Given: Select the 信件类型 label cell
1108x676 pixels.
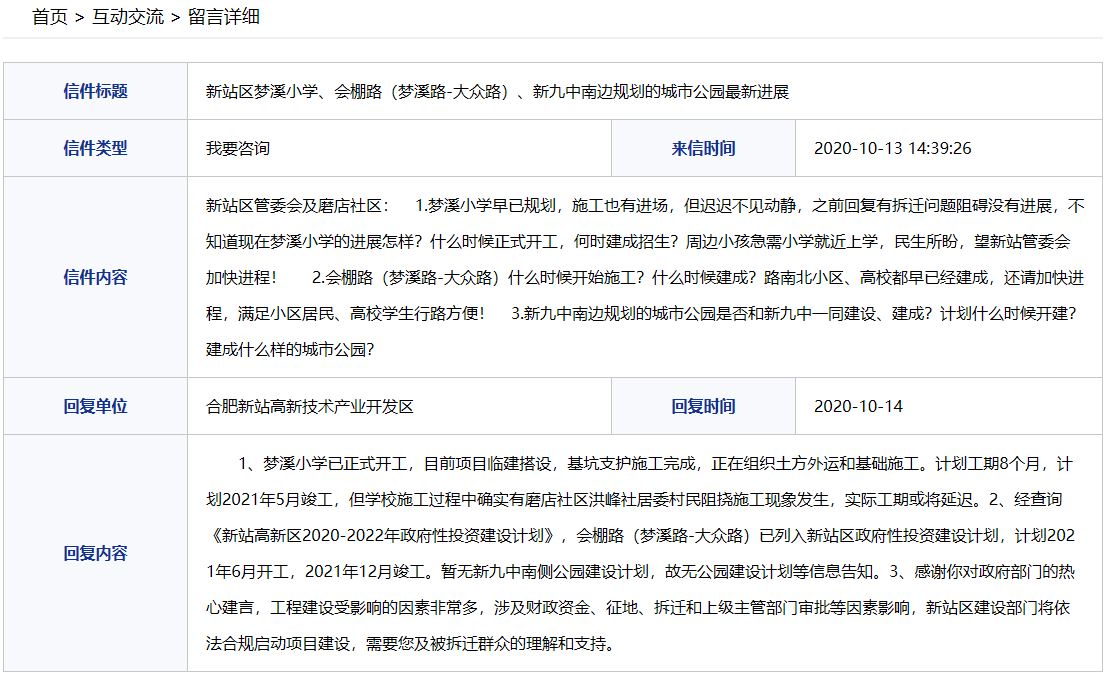Looking at the screenshot, I should pyautogui.click(x=95, y=148).
